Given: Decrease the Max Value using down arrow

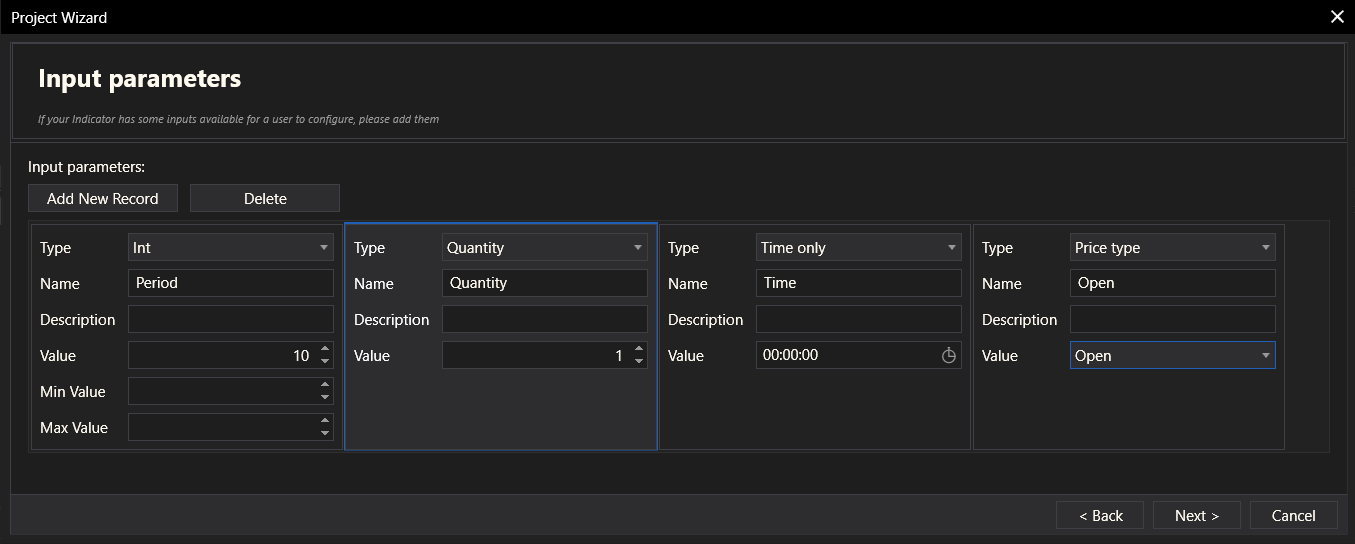Looking at the screenshot, I should tap(325, 433).
